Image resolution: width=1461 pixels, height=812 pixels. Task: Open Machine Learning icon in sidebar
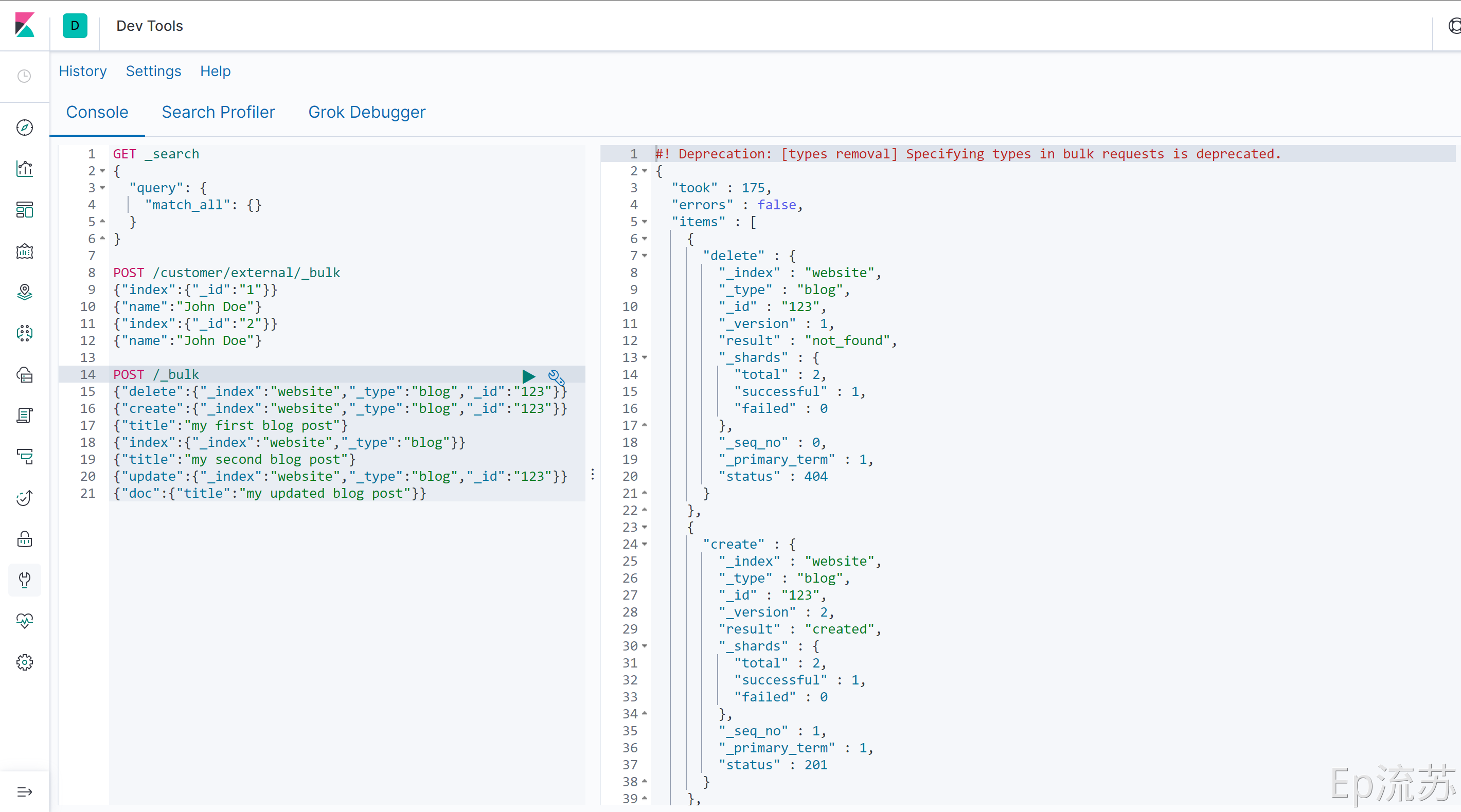click(24, 333)
